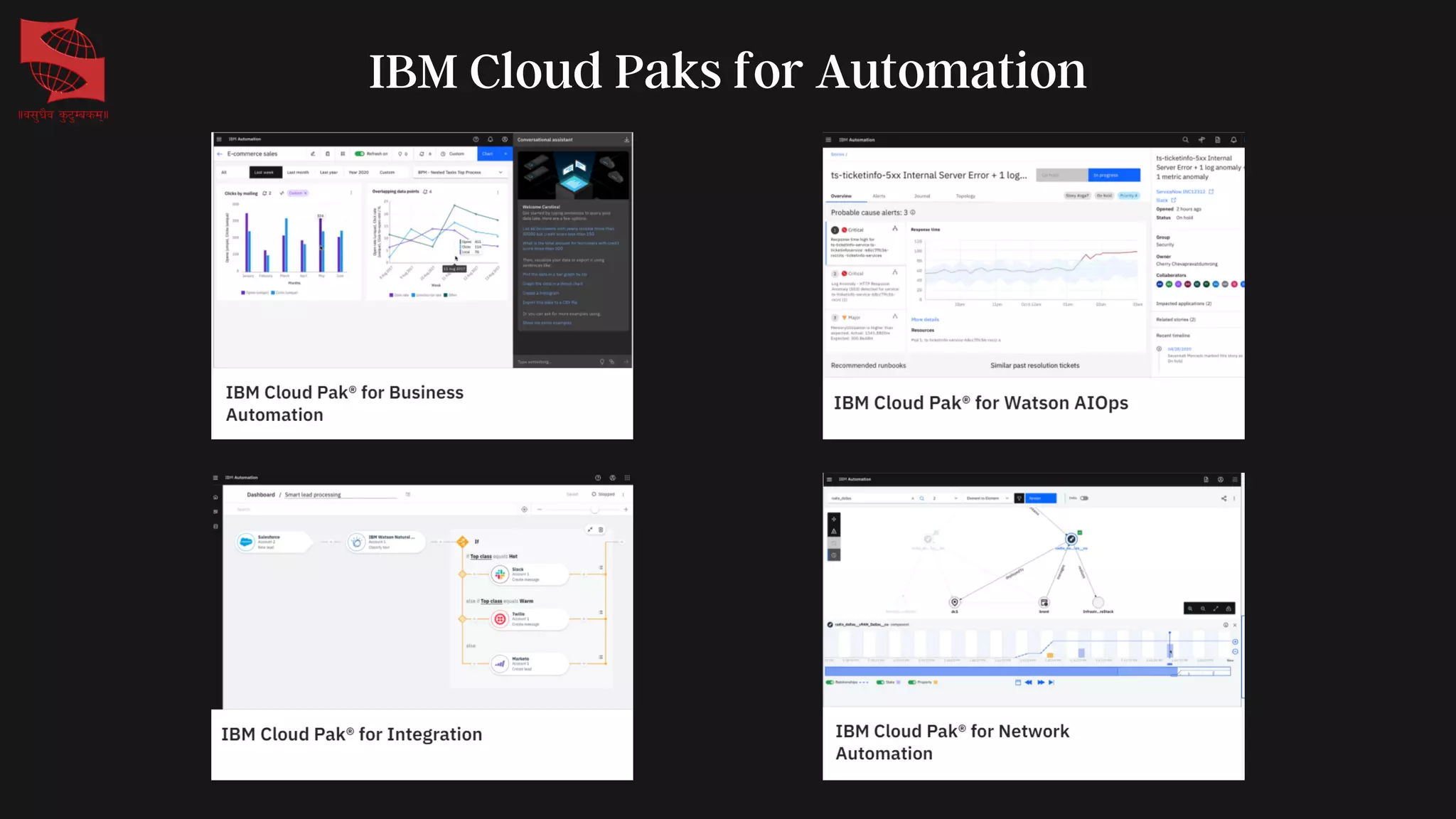Click rewind button on topology timeline

coord(1028,682)
